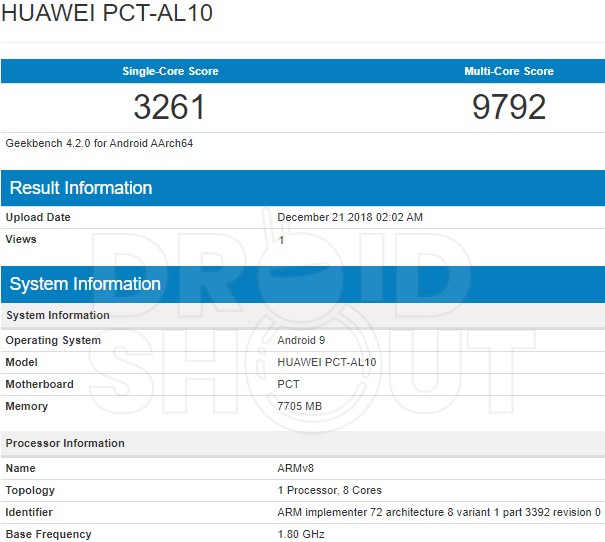This screenshot has height=542, width=605.
Task: Select the 7705 MB memory value
Action: (x=299, y=406)
